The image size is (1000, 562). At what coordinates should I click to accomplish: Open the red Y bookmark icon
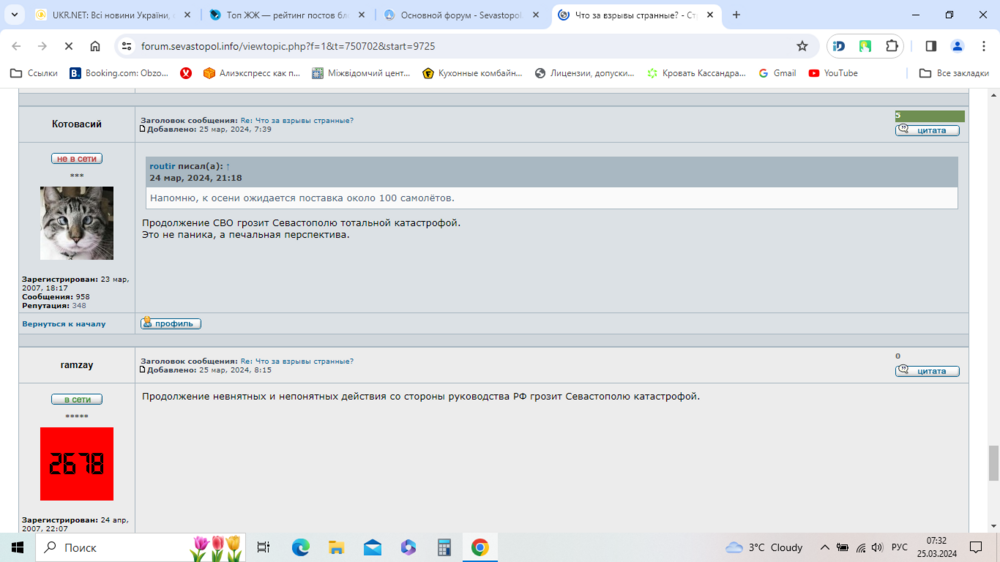click(186, 73)
